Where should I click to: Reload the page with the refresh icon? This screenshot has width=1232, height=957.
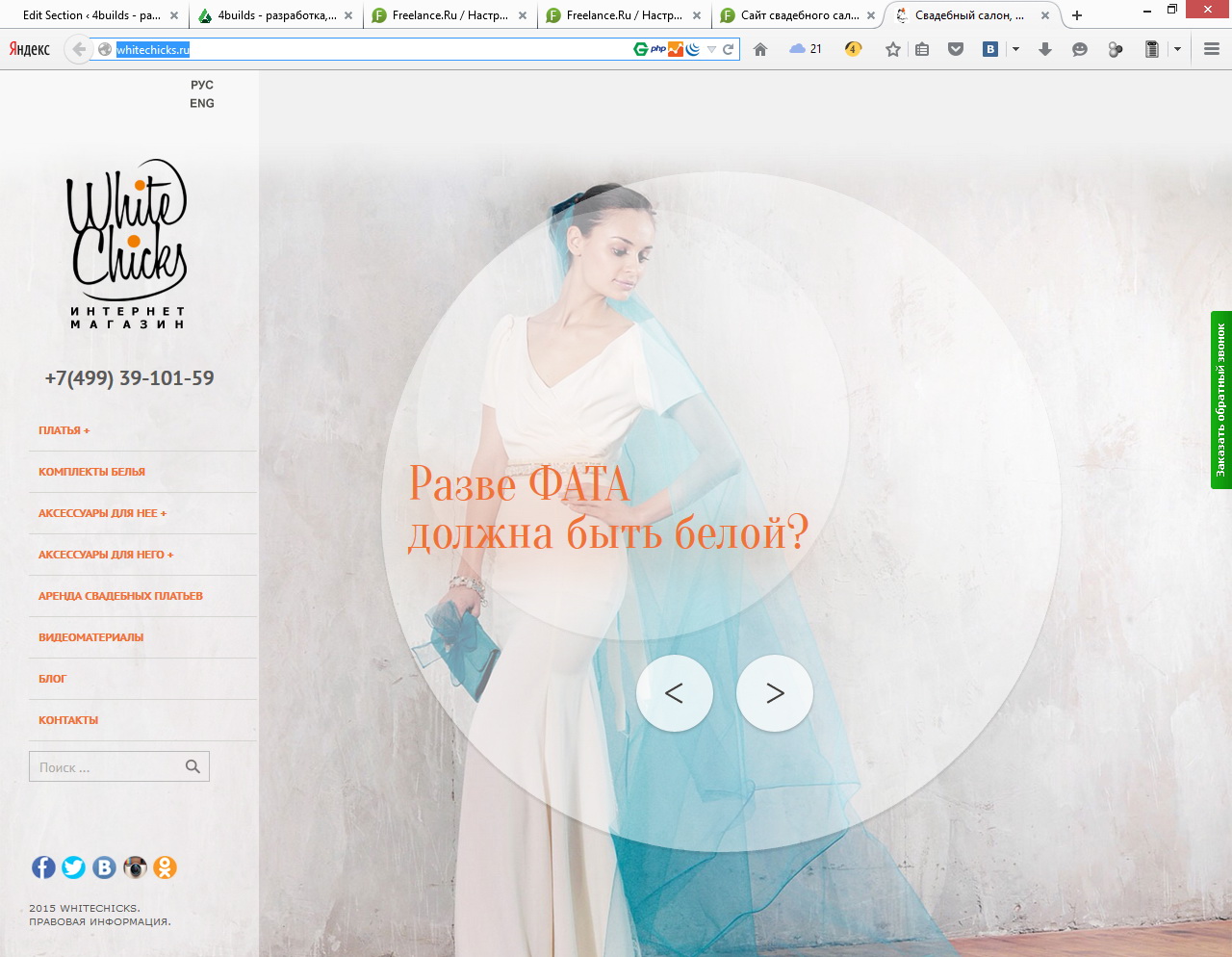point(729,49)
